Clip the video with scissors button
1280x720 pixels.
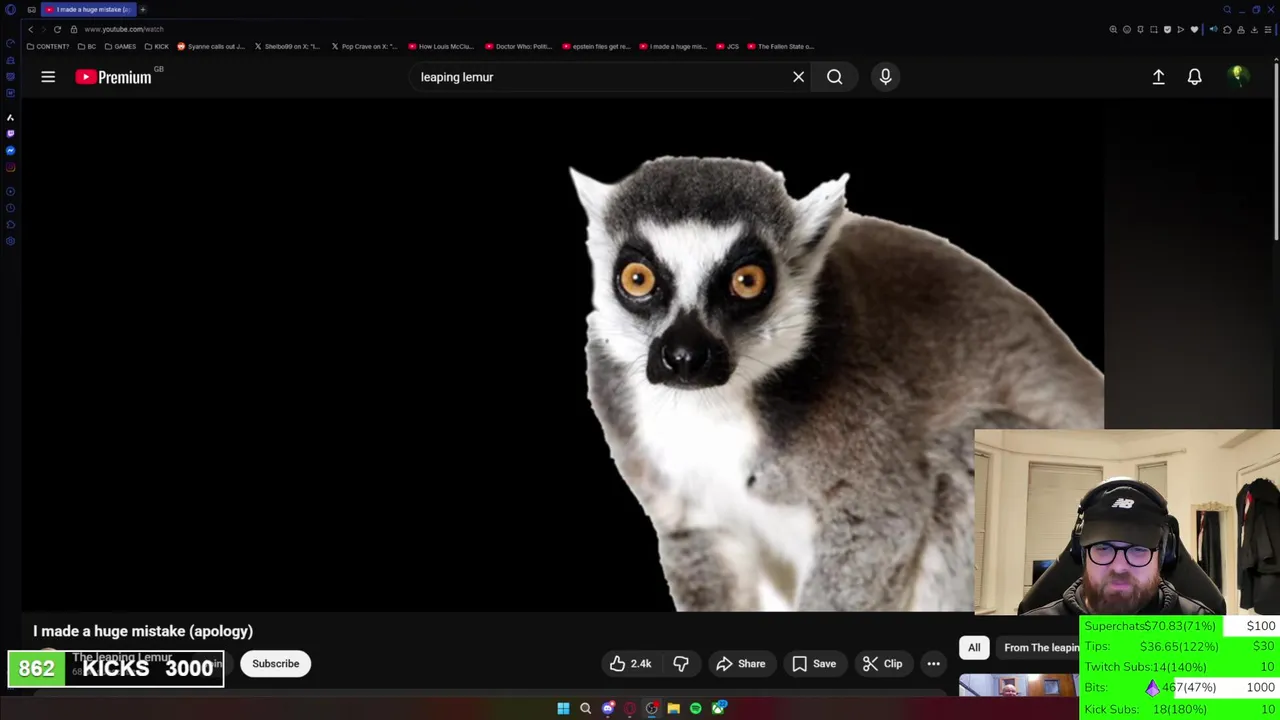coord(883,664)
